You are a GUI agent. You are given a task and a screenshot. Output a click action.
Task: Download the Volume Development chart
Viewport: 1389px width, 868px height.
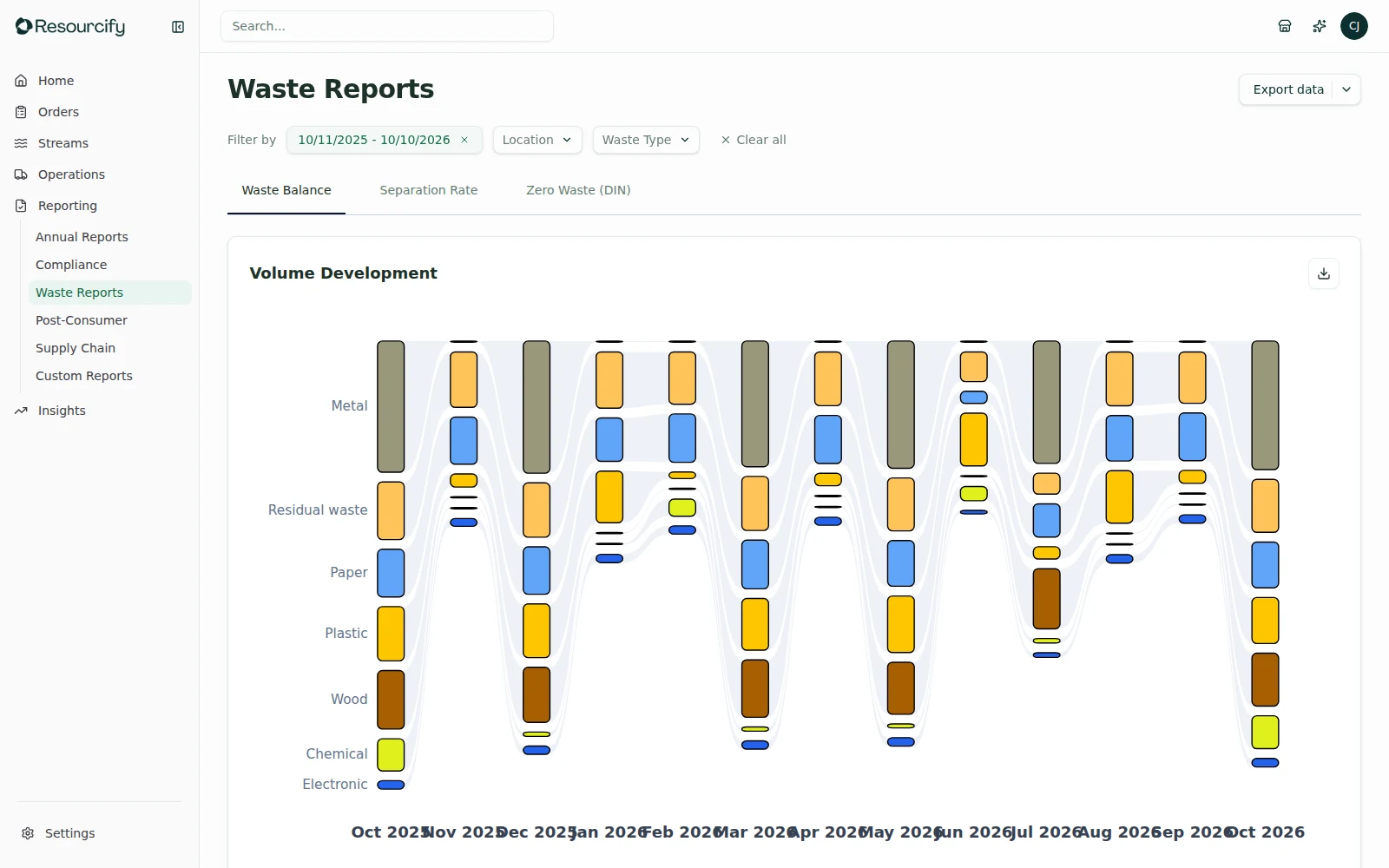[1324, 273]
